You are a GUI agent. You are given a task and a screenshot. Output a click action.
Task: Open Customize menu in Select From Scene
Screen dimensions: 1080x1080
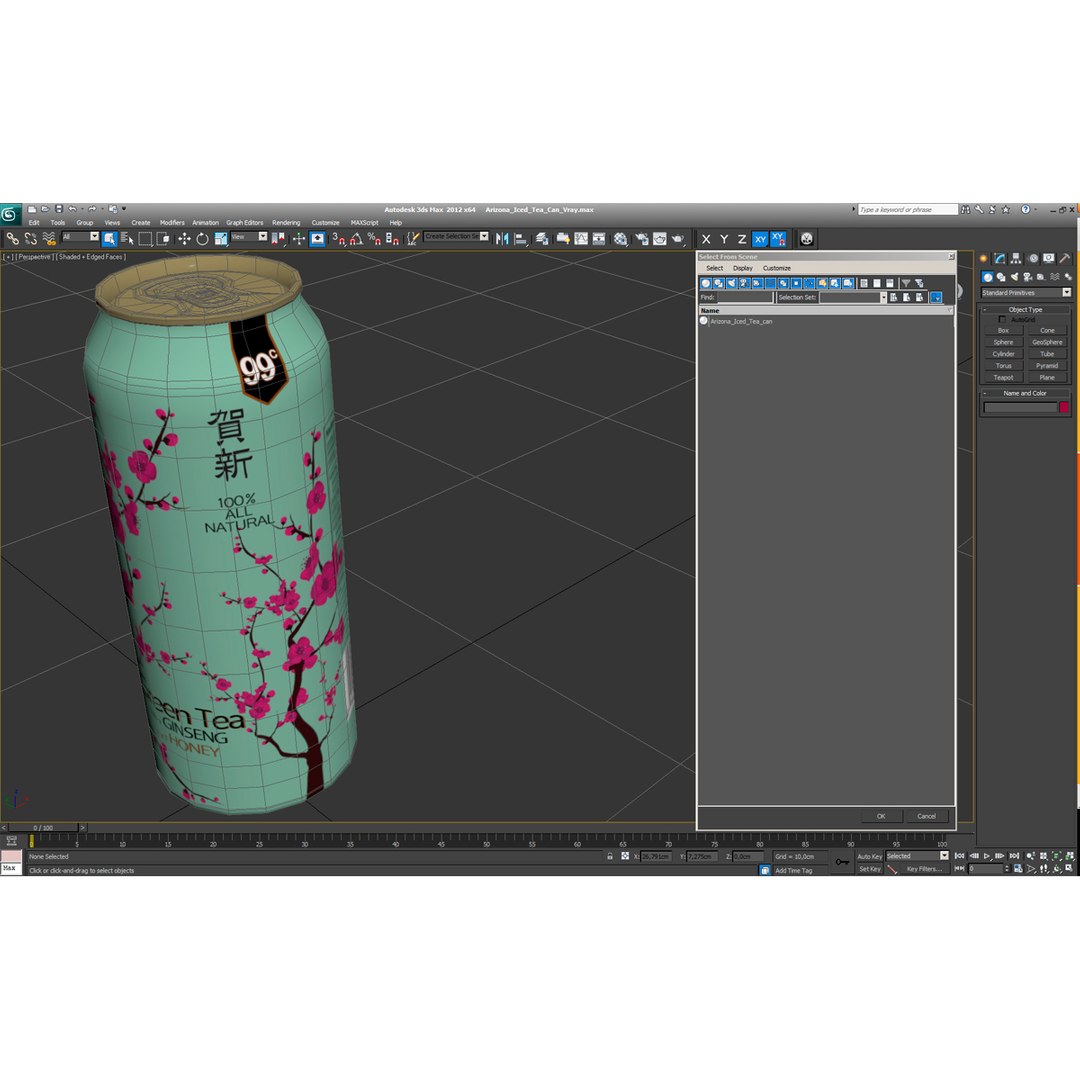click(777, 268)
